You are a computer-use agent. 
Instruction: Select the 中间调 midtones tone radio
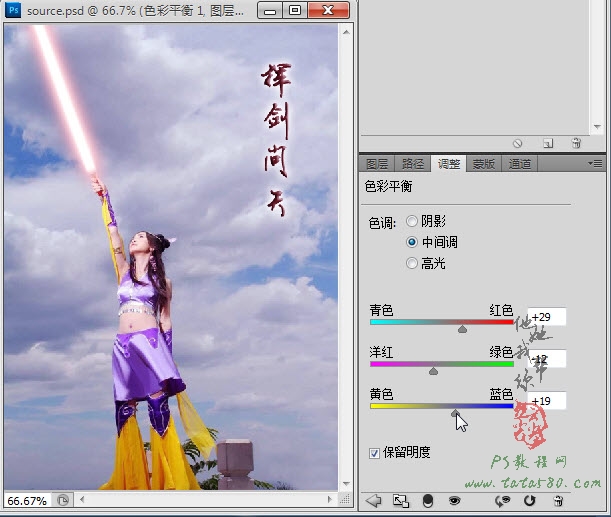click(411, 242)
